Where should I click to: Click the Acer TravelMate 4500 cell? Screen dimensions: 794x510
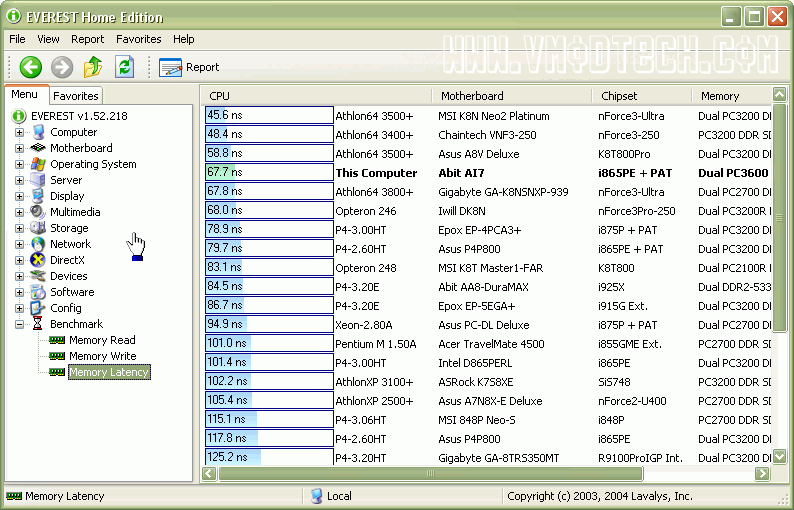click(491, 344)
